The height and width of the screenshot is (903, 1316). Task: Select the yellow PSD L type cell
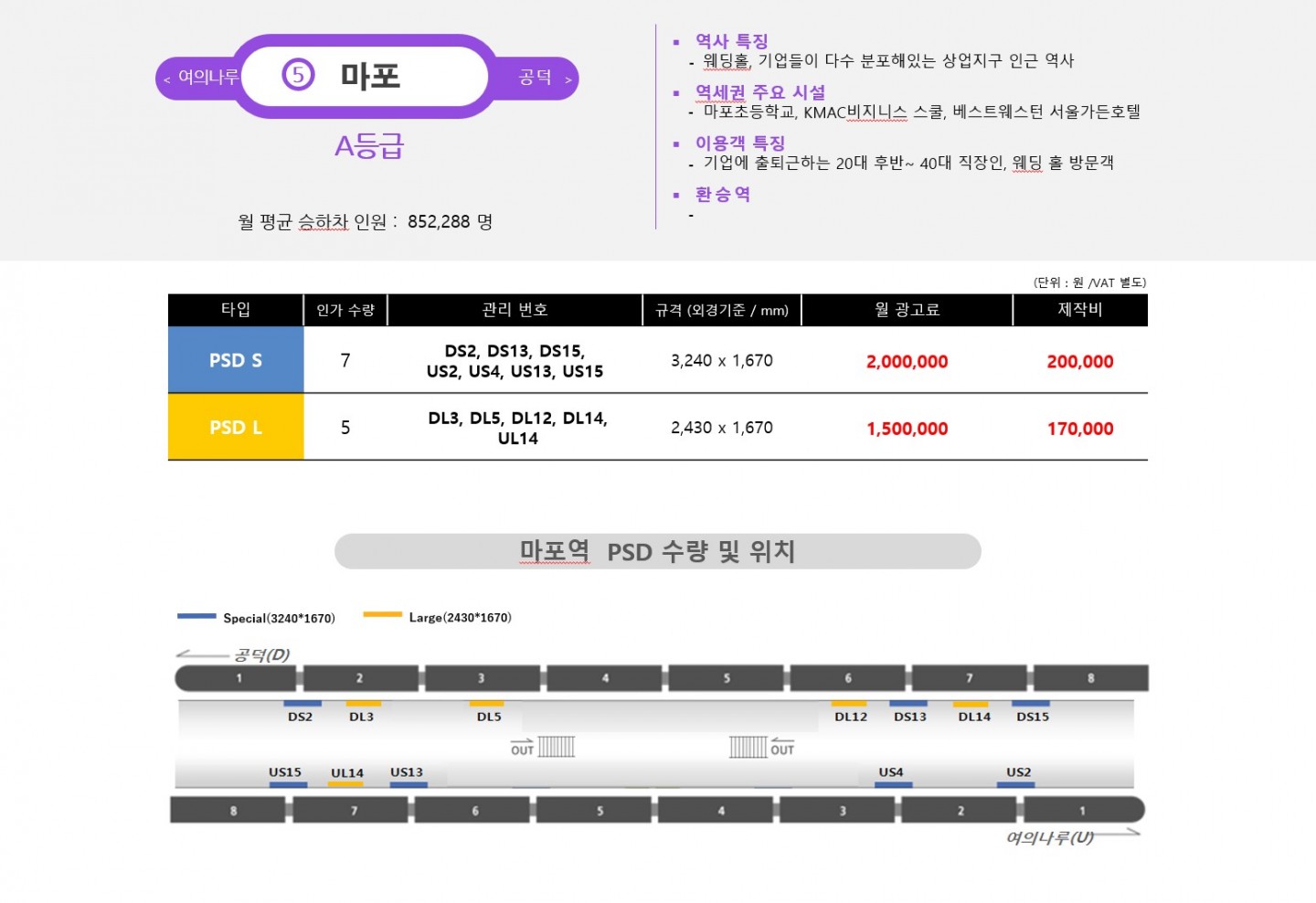[236, 428]
